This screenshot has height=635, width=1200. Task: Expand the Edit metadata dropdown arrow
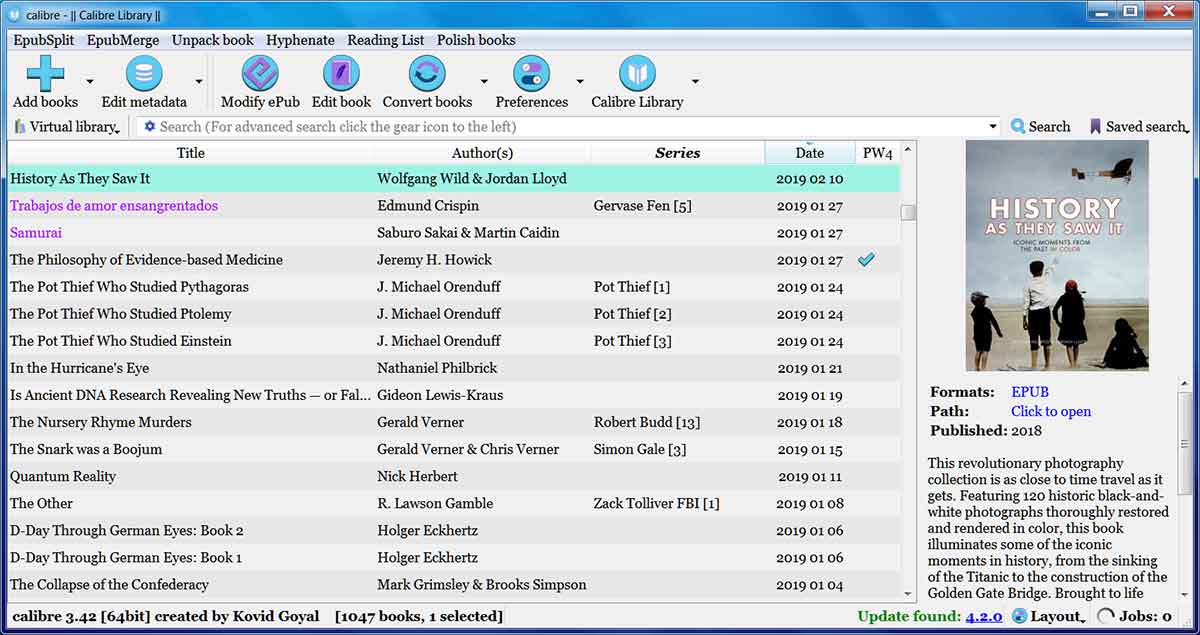[x=199, y=81]
